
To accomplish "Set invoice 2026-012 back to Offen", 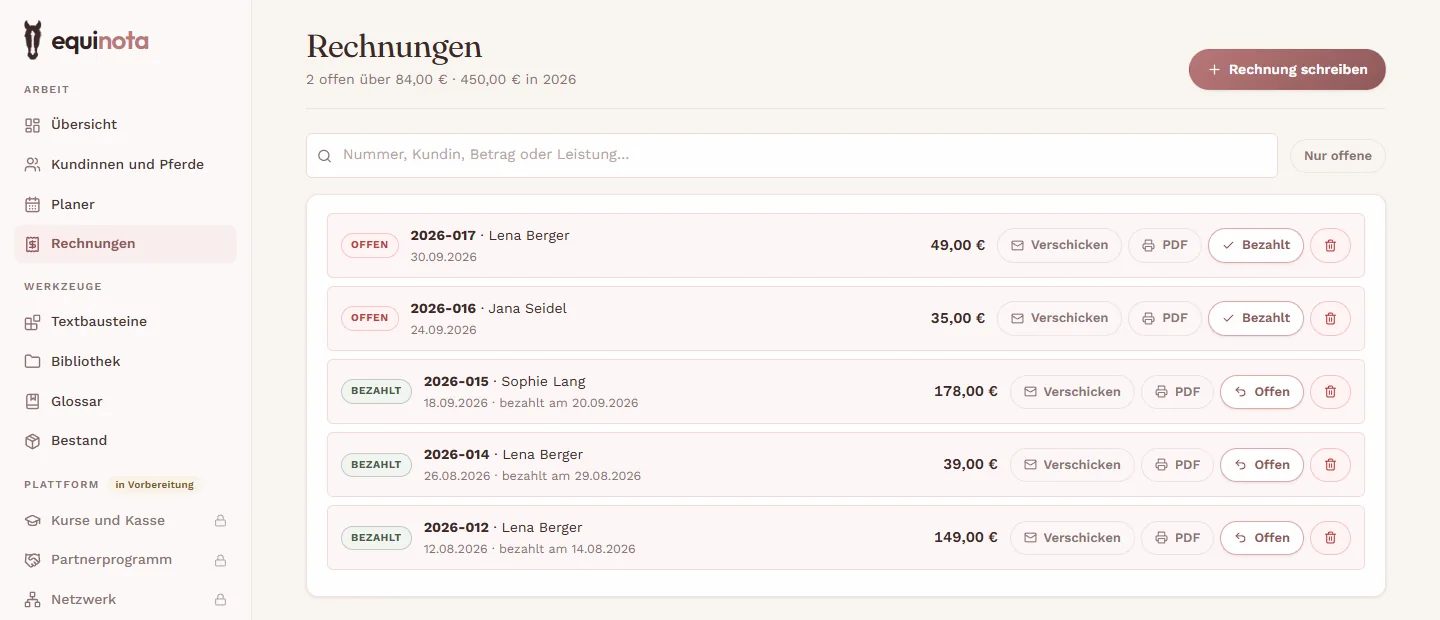I will 1262,538.
